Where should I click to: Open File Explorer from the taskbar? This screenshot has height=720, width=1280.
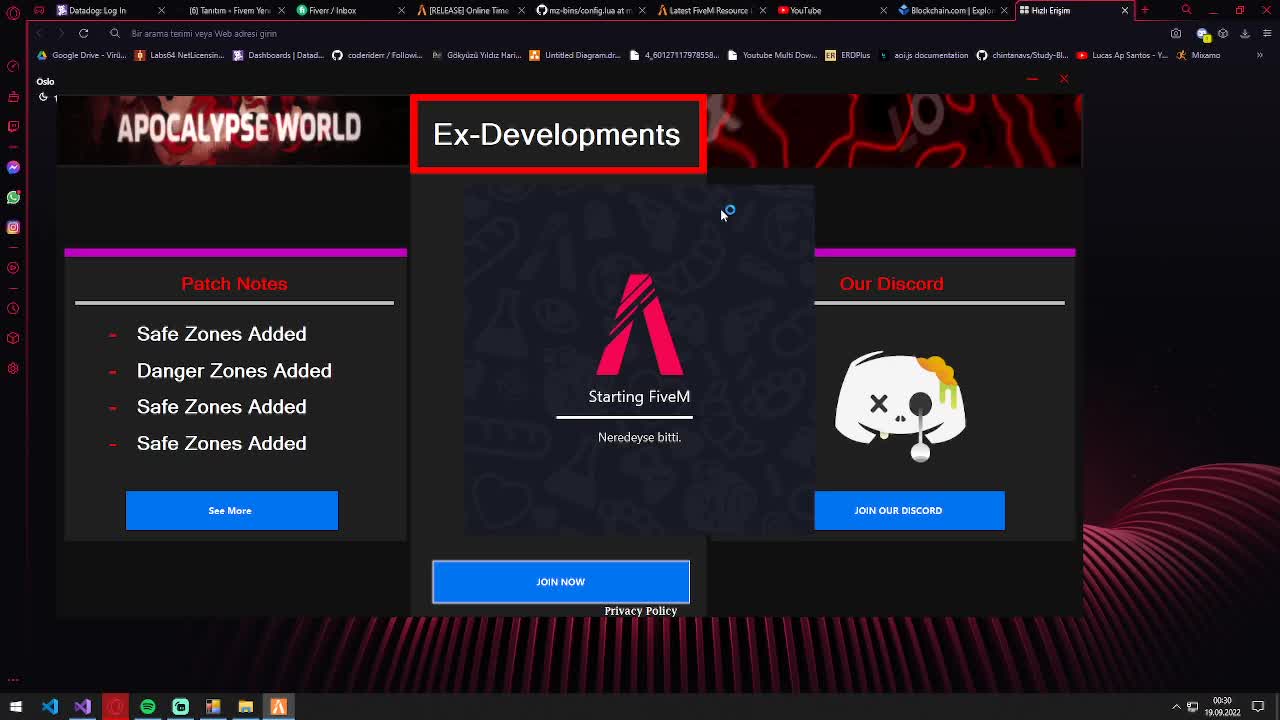pos(246,707)
